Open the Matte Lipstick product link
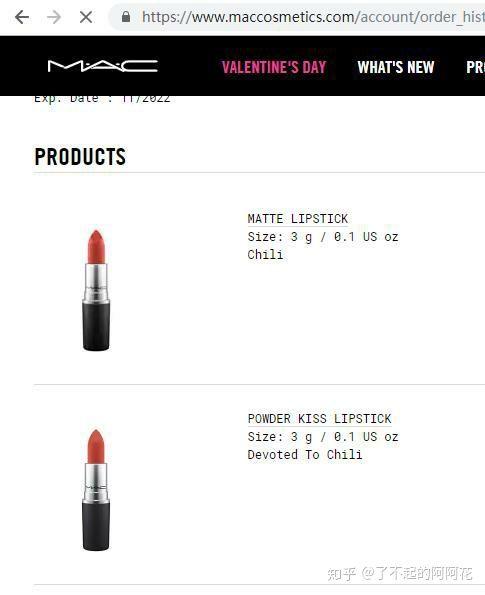Screen dimensions: 485x595 pyautogui.click(x=298, y=219)
